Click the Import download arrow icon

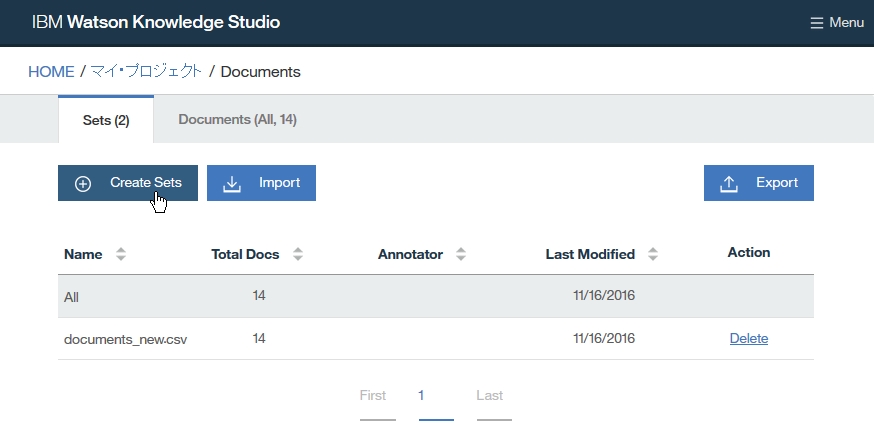[232, 183]
